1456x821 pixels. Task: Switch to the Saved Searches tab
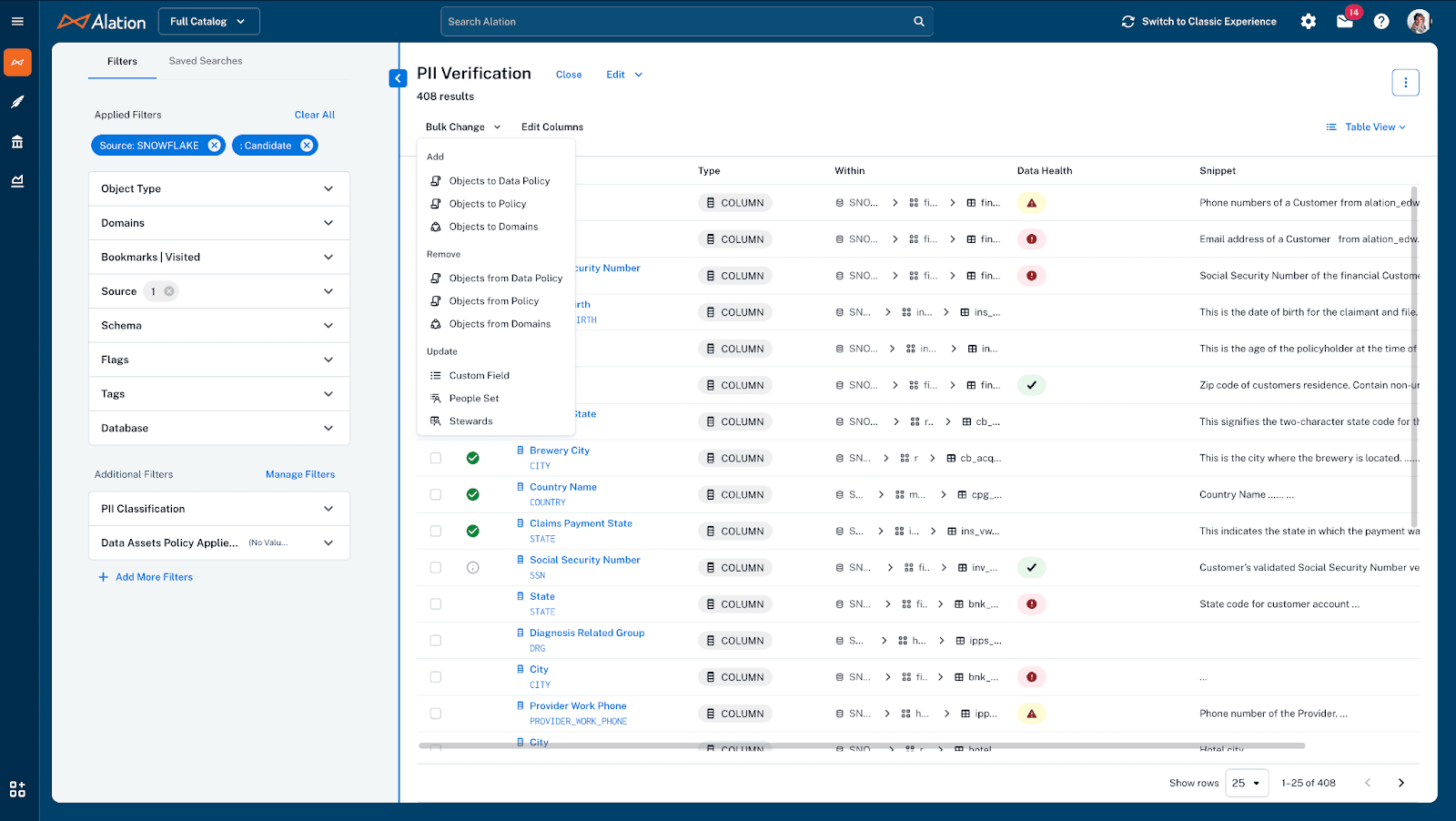coord(206,61)
